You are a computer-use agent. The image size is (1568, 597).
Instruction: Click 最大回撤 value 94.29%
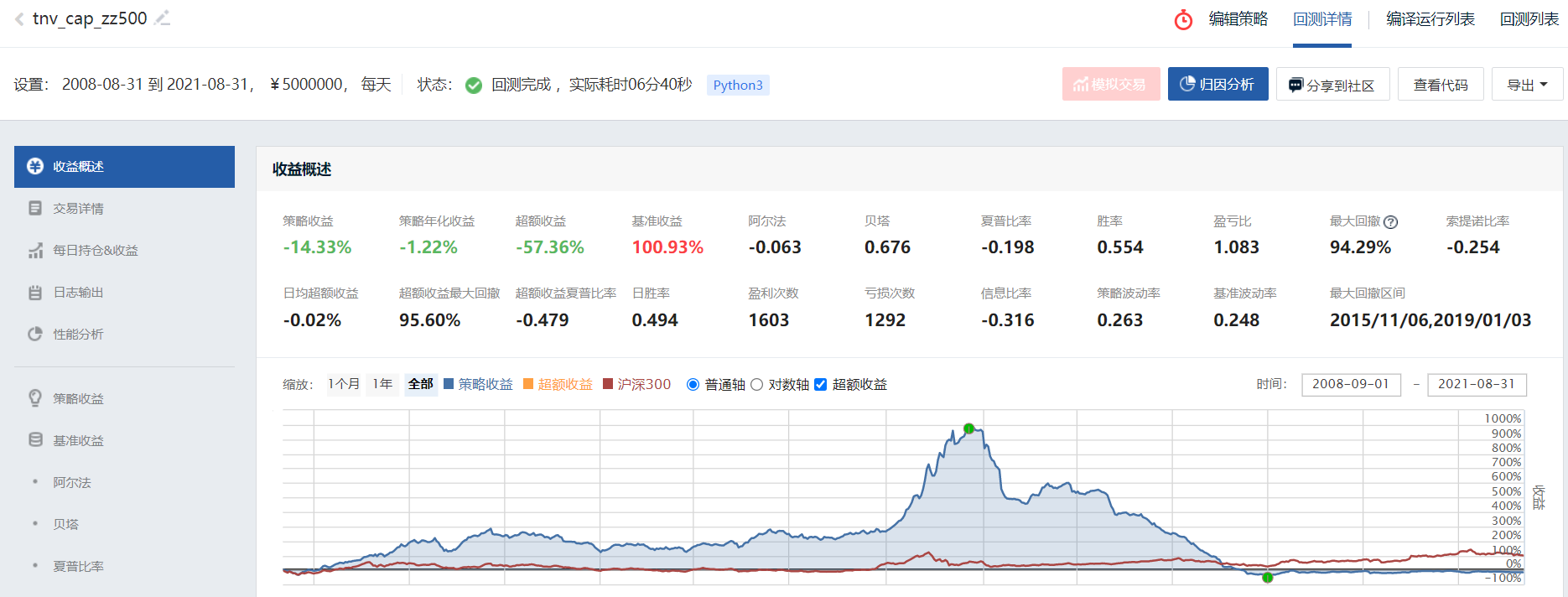click(1360, 247)
